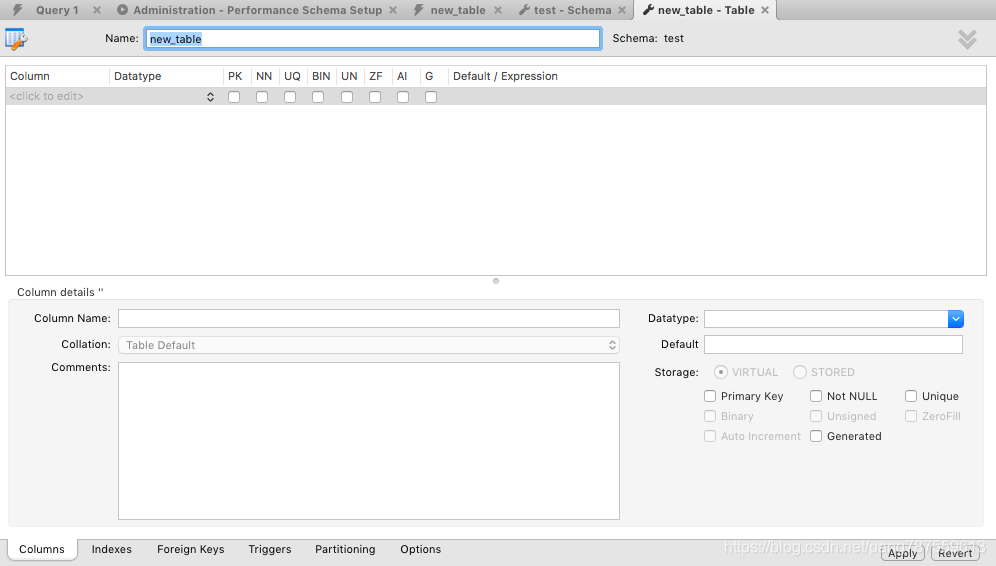The image size is (996, 566).
Task: Toggle the UN checkbox in grid row
Action: tap(347, 97)
